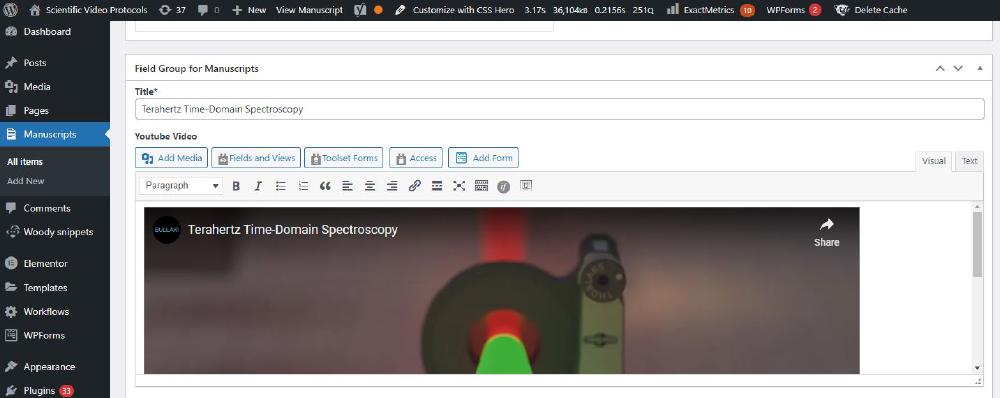Click the Add Media button
This screenshot has width=1000, height=398.
(172, 158)
